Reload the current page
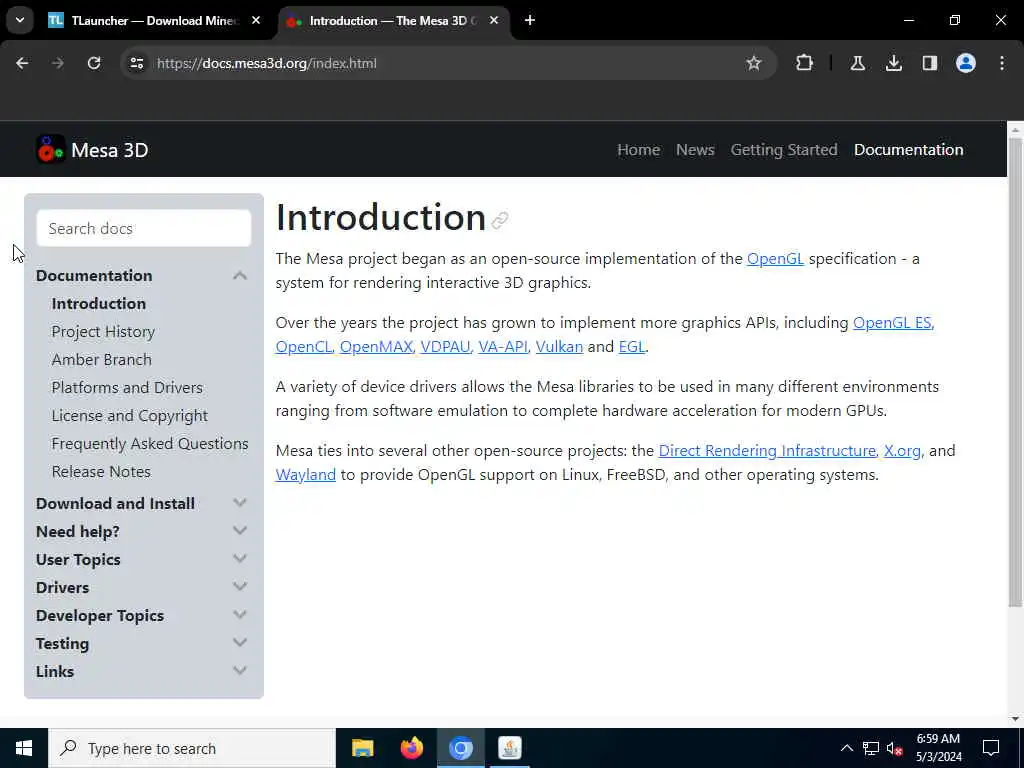1024x768 pixels. (94, 63)
